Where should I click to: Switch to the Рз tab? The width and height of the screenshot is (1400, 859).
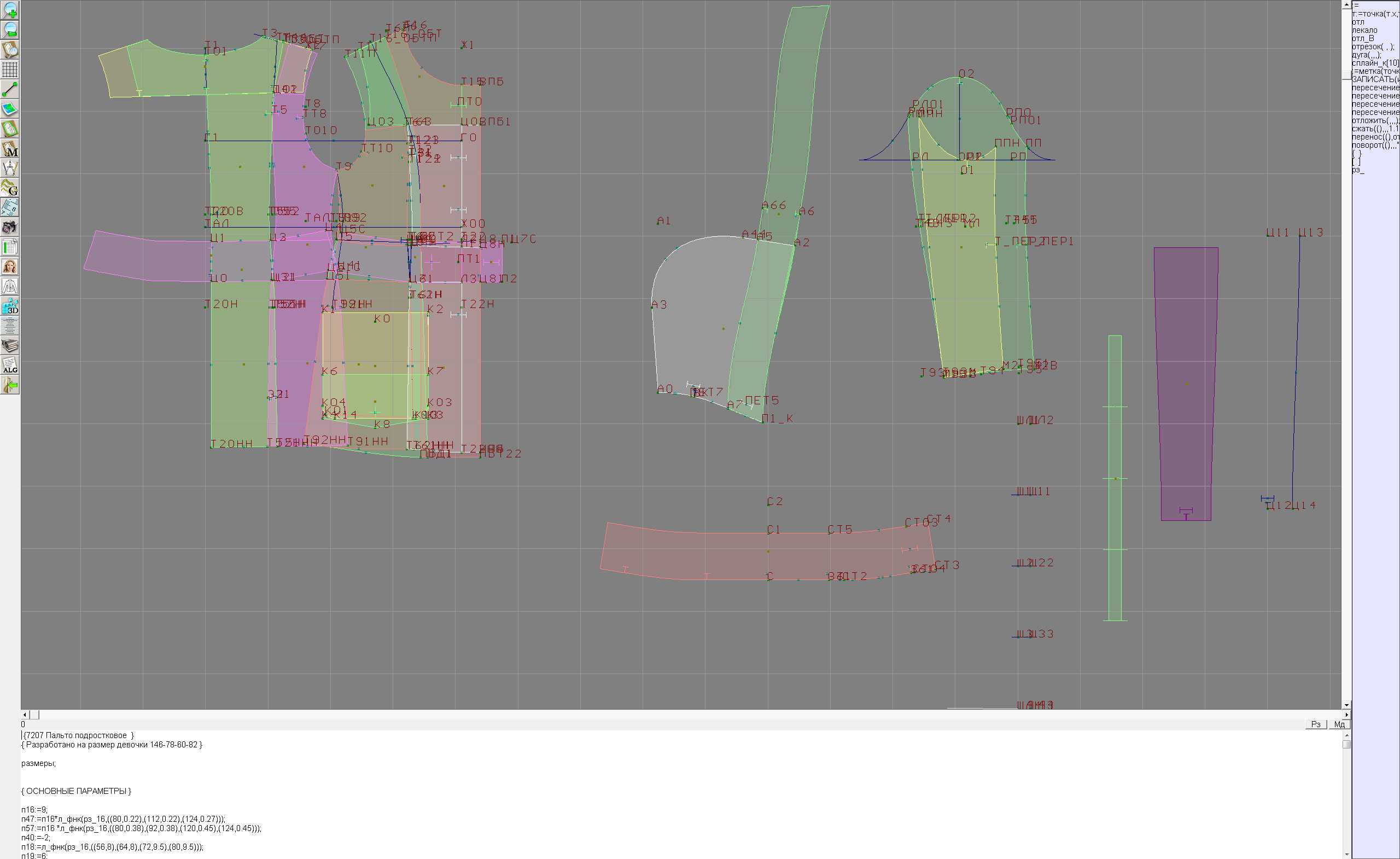tap(1316, 724)
